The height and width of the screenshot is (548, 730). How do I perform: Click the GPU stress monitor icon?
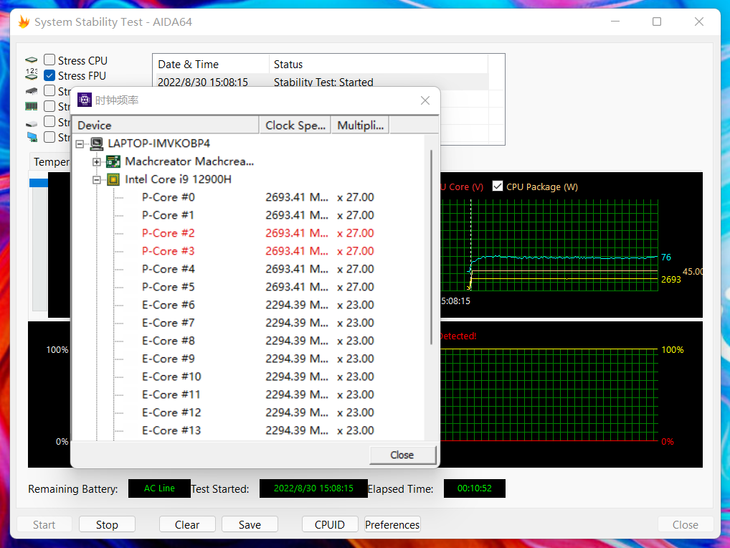32,137
